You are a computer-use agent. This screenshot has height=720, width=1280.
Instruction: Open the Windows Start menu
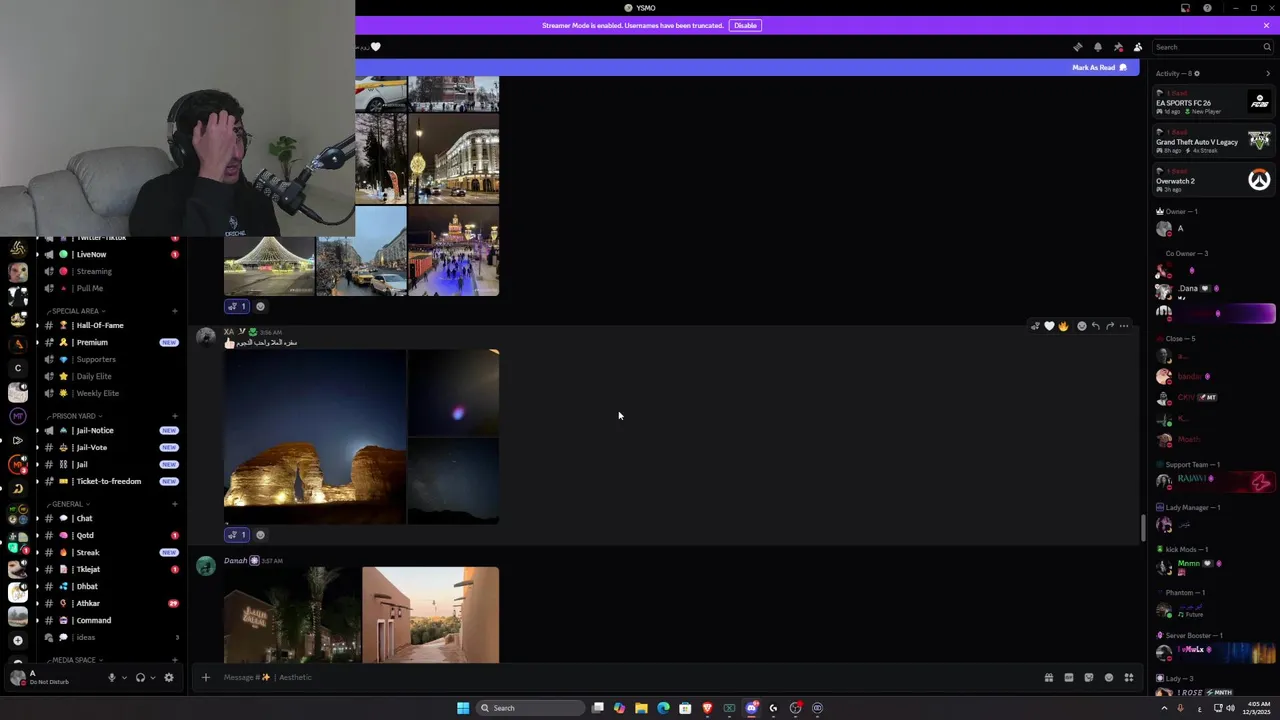(x=463, y=708)
